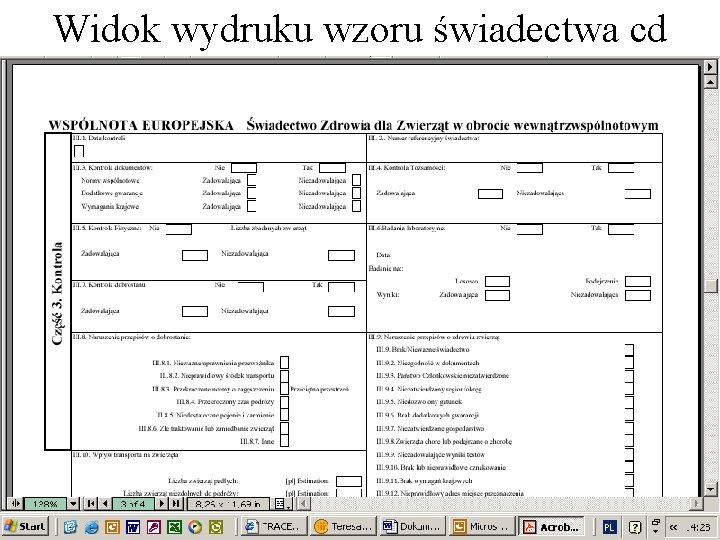720x540 pixels.
Task: Switch to the Teresa... taskbar window
Action: point(343,526)
